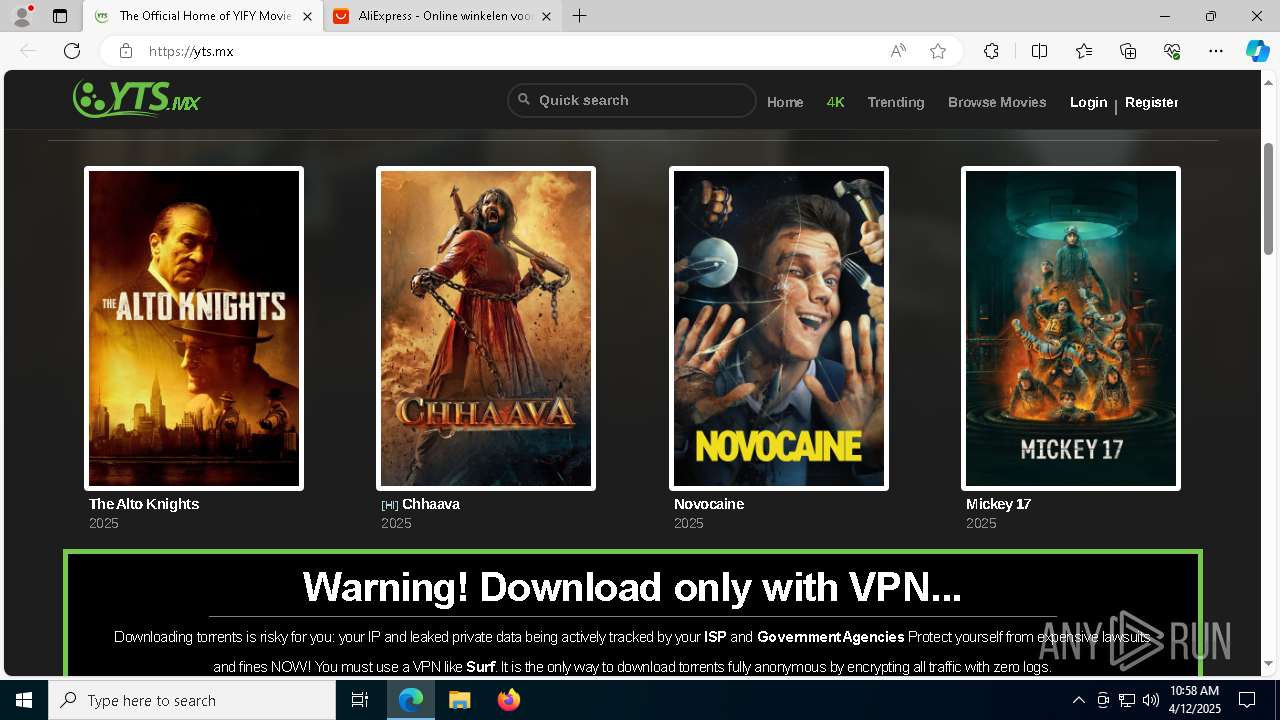The width and height of the screenshot is (1280, 720).
Task: Open the Trending nav link
Action: click(896, 102)
